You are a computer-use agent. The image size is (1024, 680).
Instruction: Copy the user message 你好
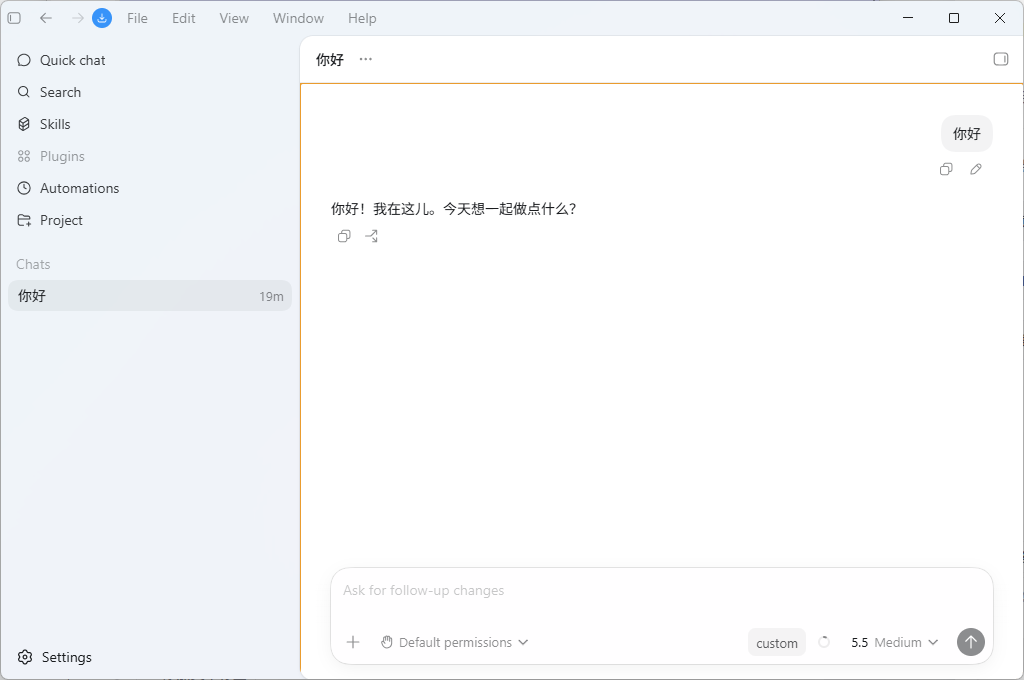946,169
